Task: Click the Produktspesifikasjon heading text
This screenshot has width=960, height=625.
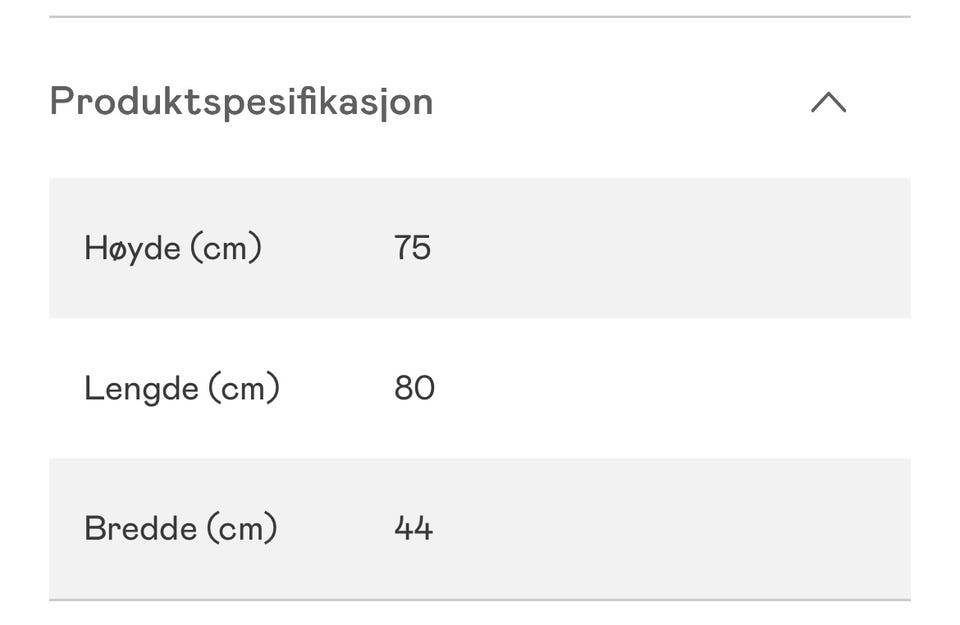Action: pyautogui.click(x=241, y=102)
